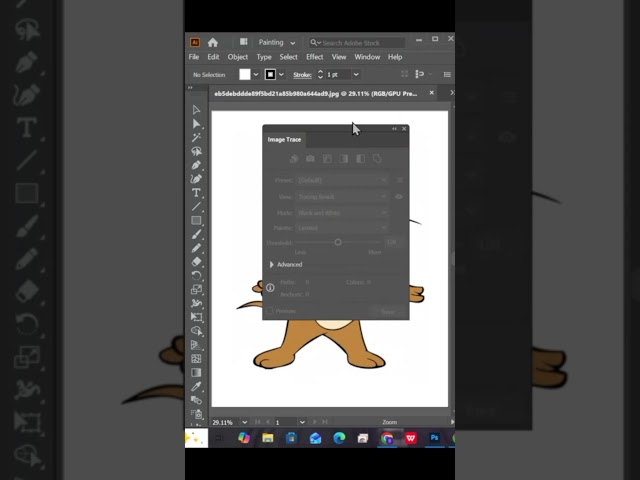
Task: Select the Mesh tool
Action: point(196,359)
